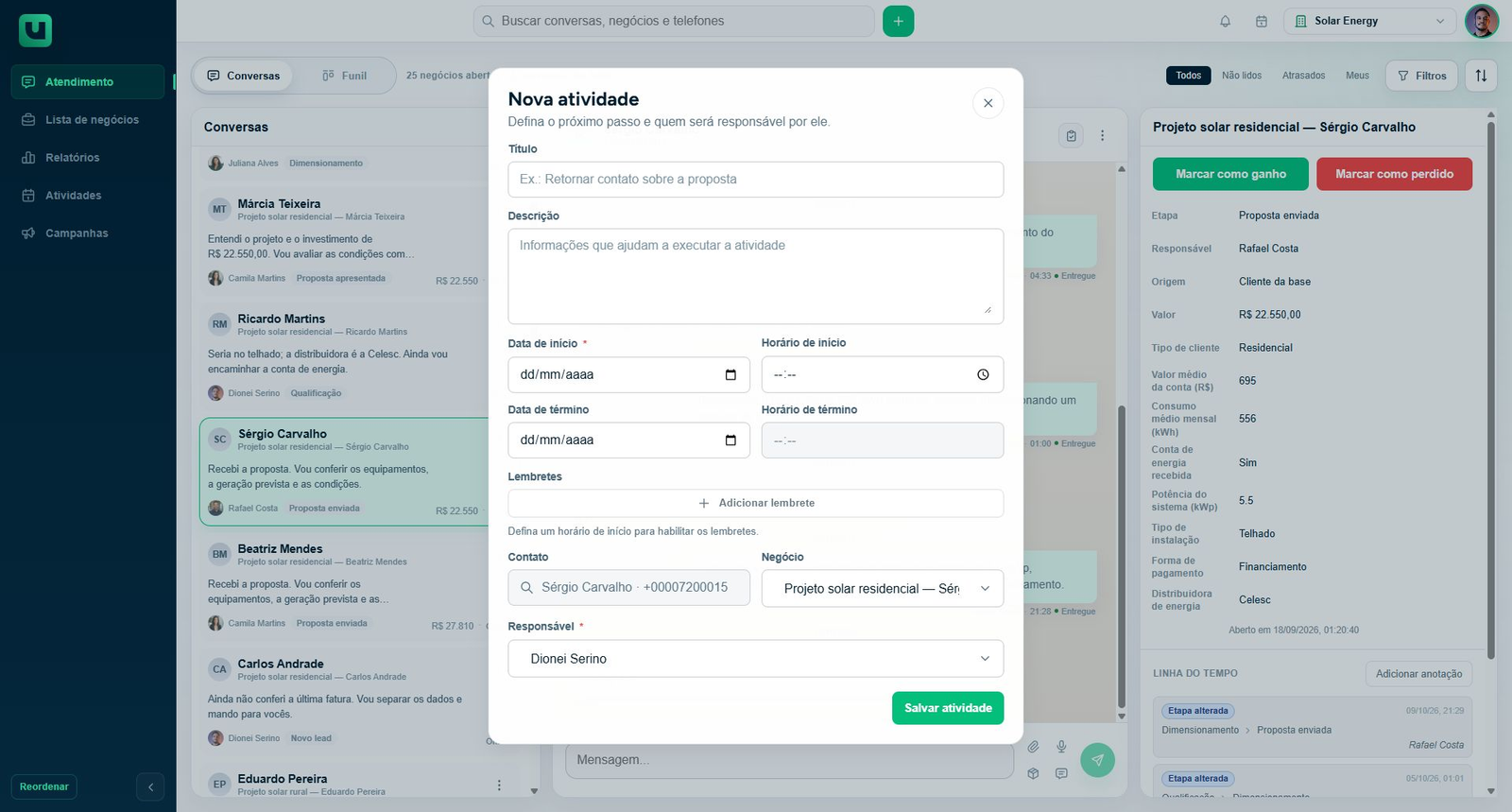1512x812 pixels.
Task: Click the clock icon in Horário de início
Action: click(x=983, y=375)
